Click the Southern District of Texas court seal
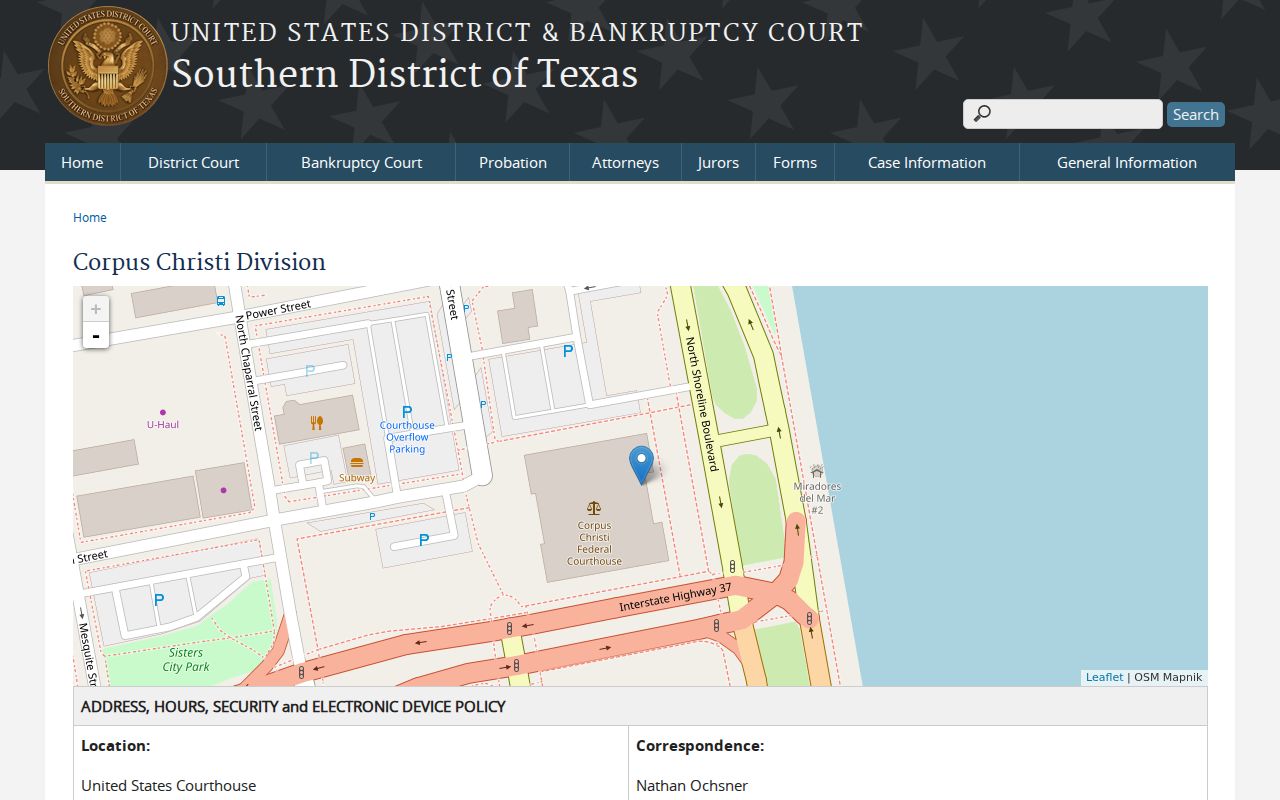Screen dimensions: 1280x800 (108, 66)
